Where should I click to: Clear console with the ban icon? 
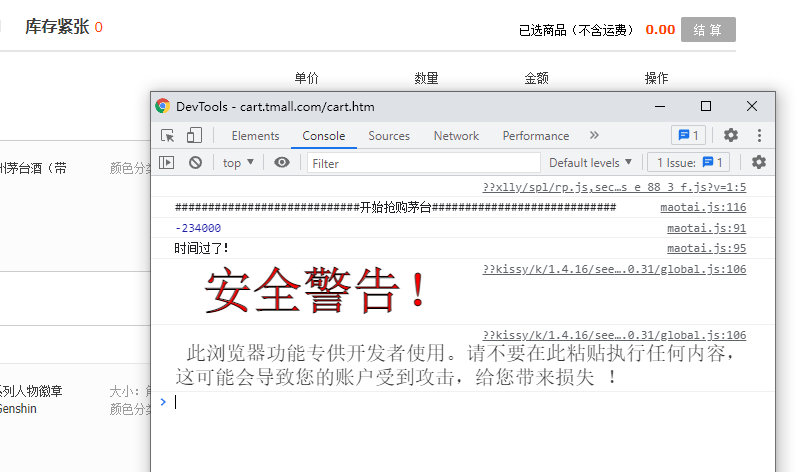(x=195, y=163)
